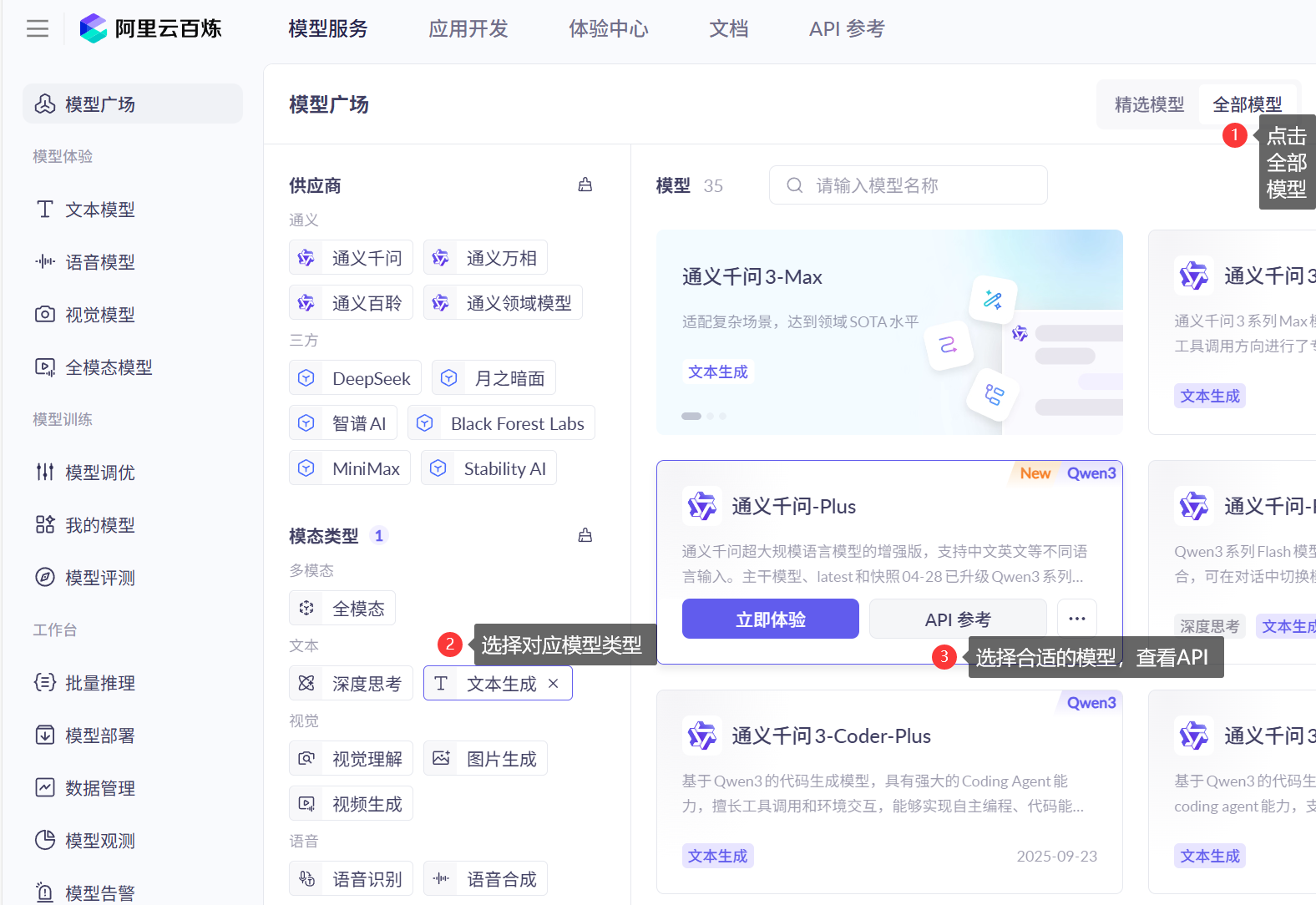Open the more options menu on 通义千问-Plus
Viewport: 1316px width, 905px height.
coord(1076,619)
